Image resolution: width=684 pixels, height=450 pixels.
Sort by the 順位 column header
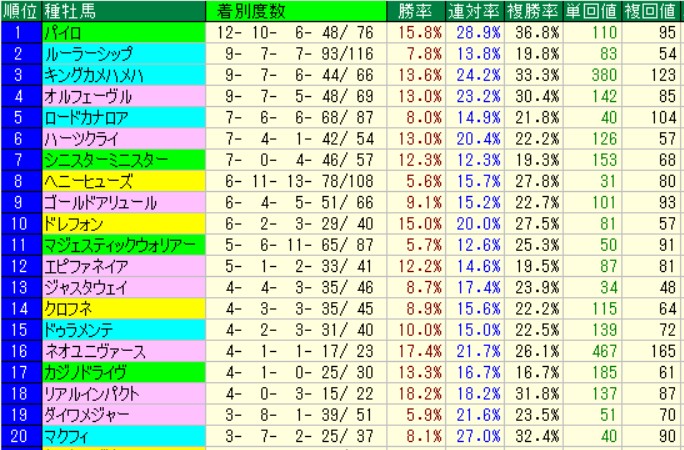click(21, 11)
